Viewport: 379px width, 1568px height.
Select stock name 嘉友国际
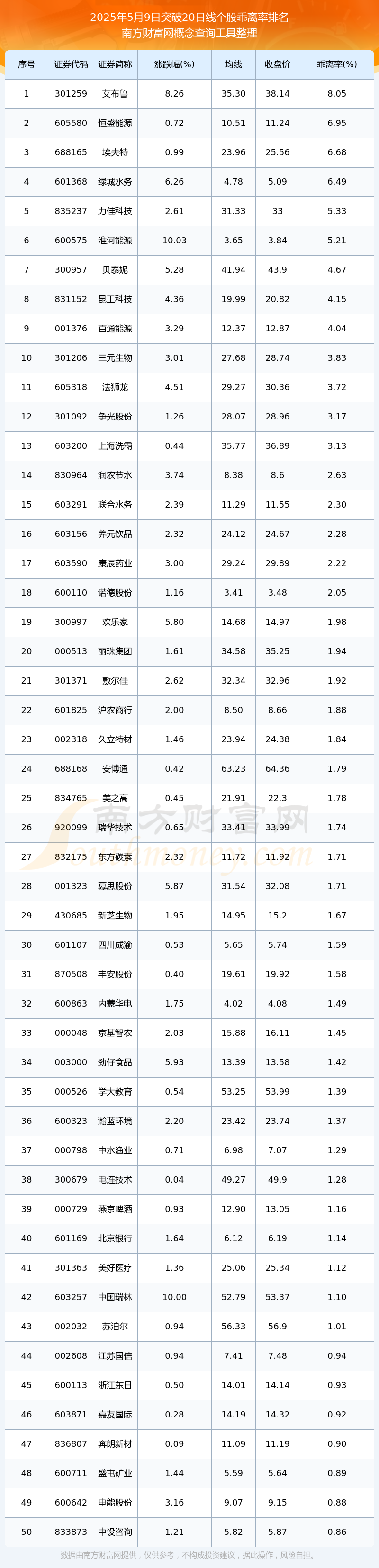click(115, 1414)
